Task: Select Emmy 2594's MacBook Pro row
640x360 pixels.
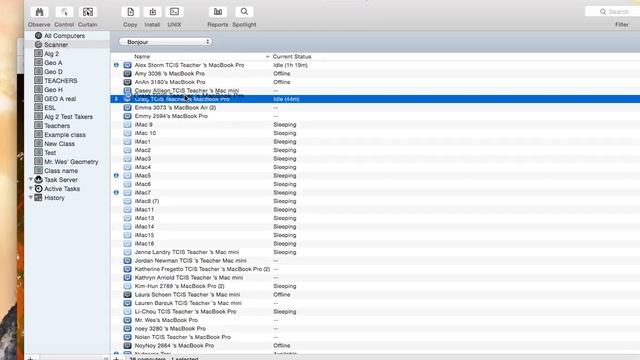Action: 375,116
